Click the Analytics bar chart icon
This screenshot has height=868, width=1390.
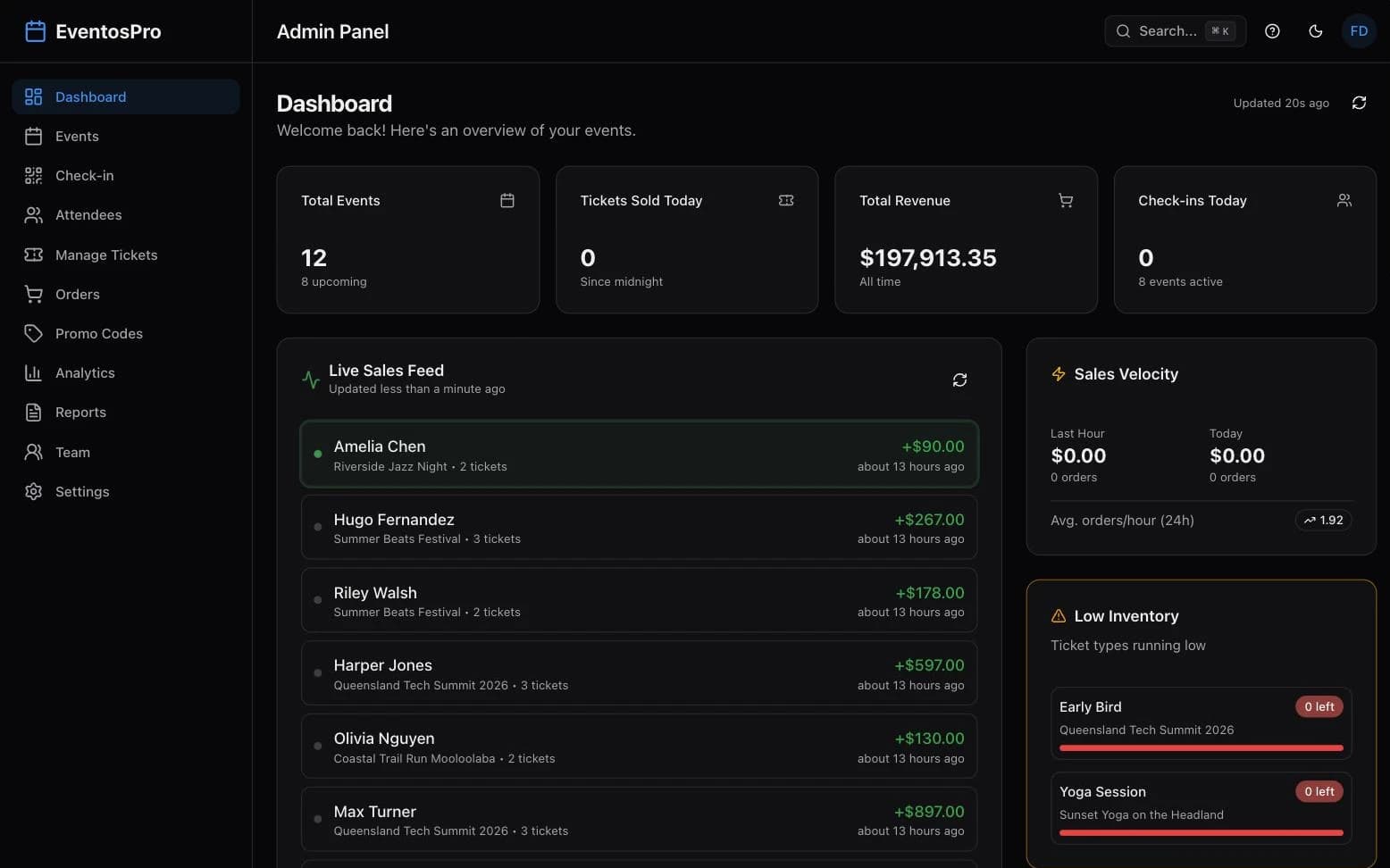33,373
